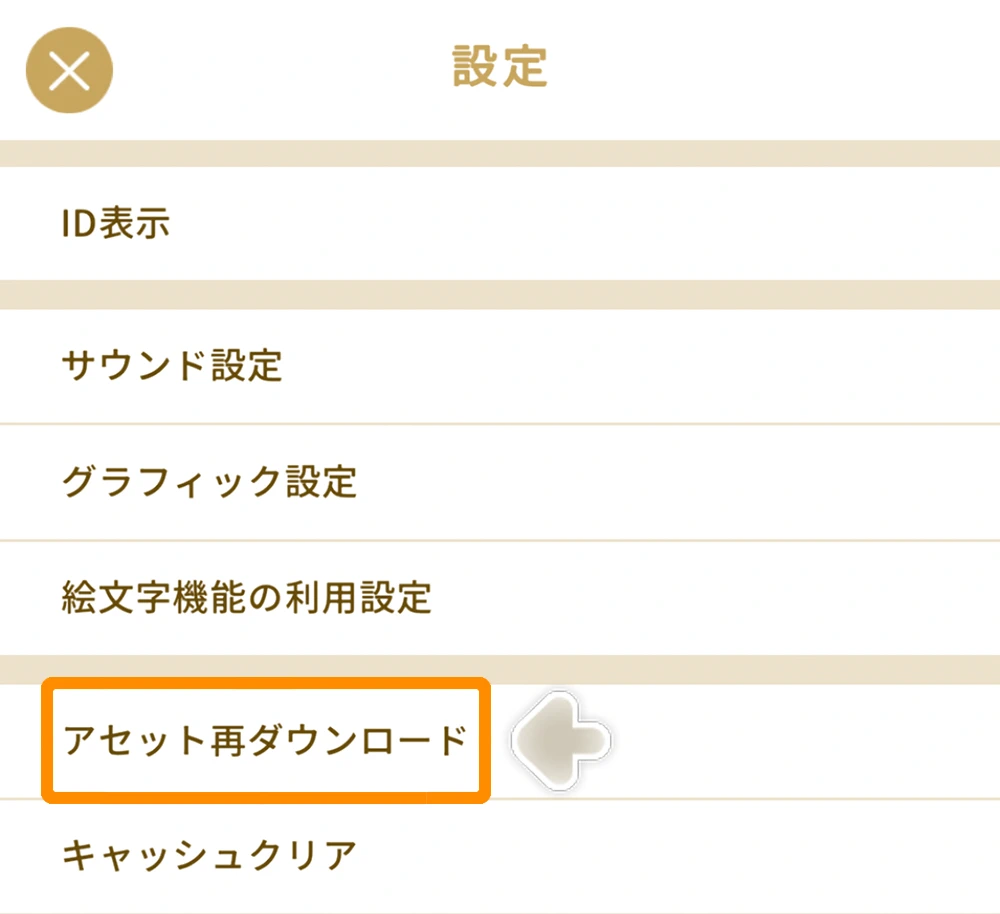Tap アセット再ダウンロード to redownload assets
This screenshot has width=1000, height=914.
tap(265, 741)
